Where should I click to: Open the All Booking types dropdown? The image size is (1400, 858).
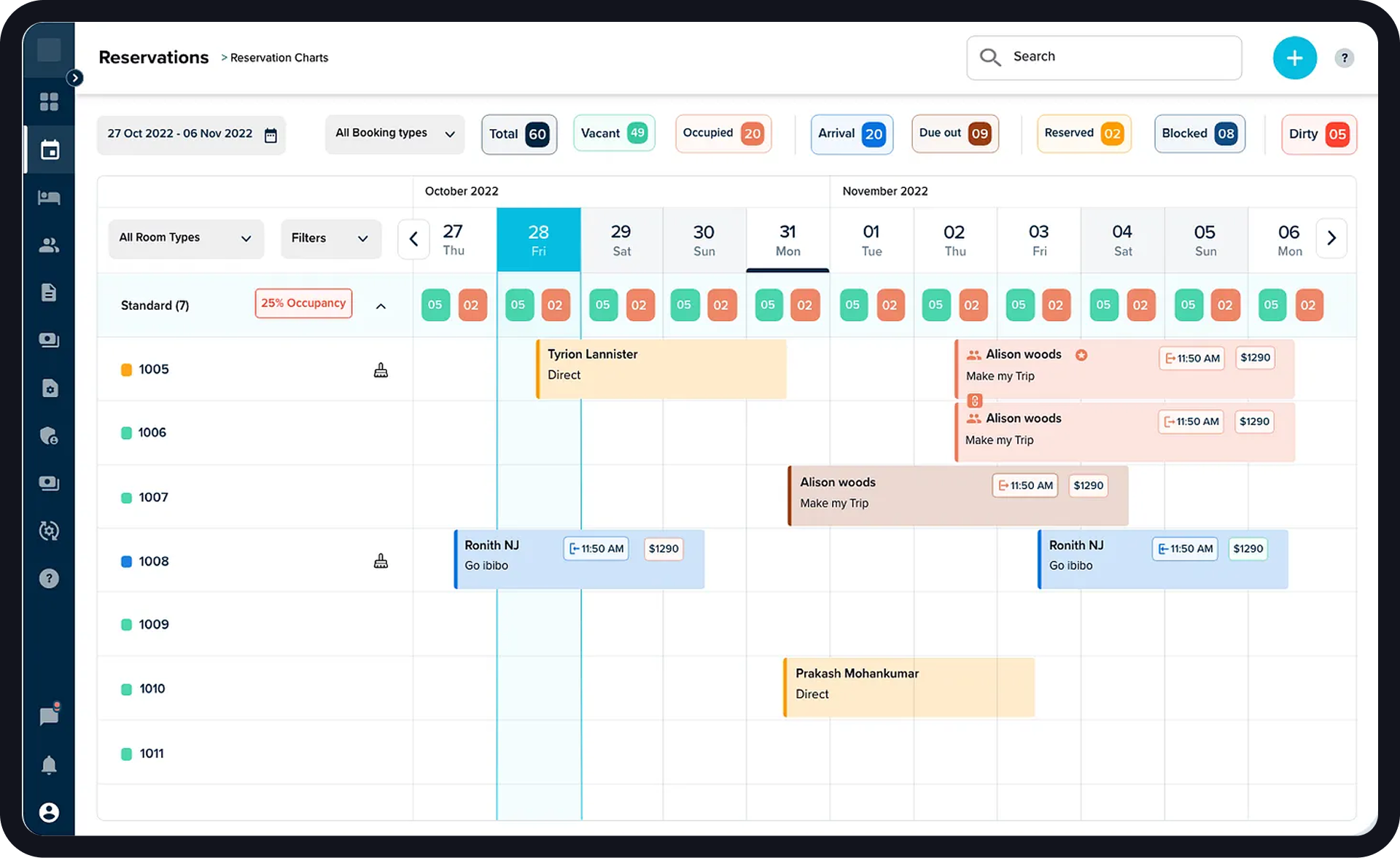pos(394,133)
